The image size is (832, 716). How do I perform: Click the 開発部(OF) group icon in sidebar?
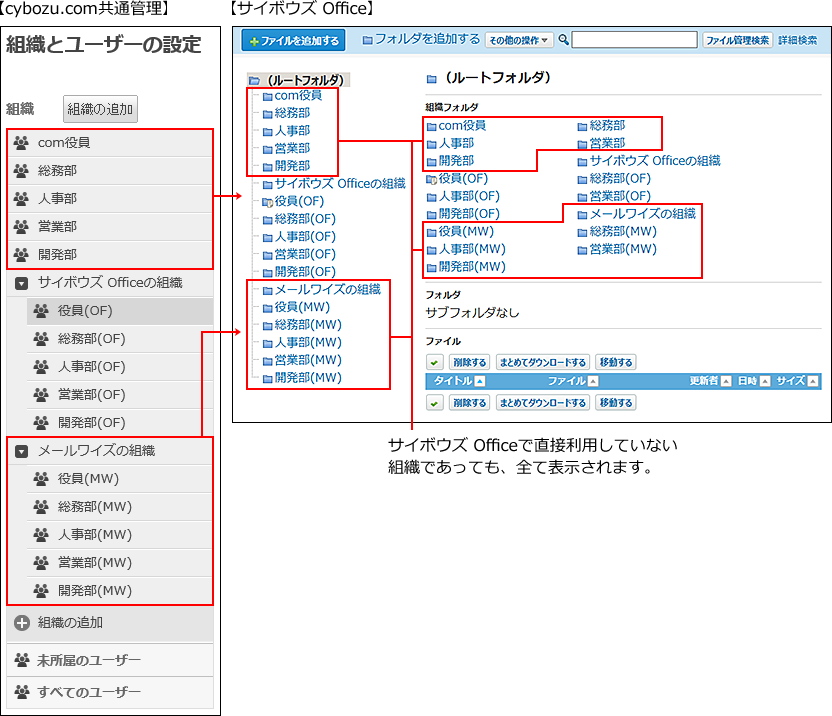(x=41, y=423)
